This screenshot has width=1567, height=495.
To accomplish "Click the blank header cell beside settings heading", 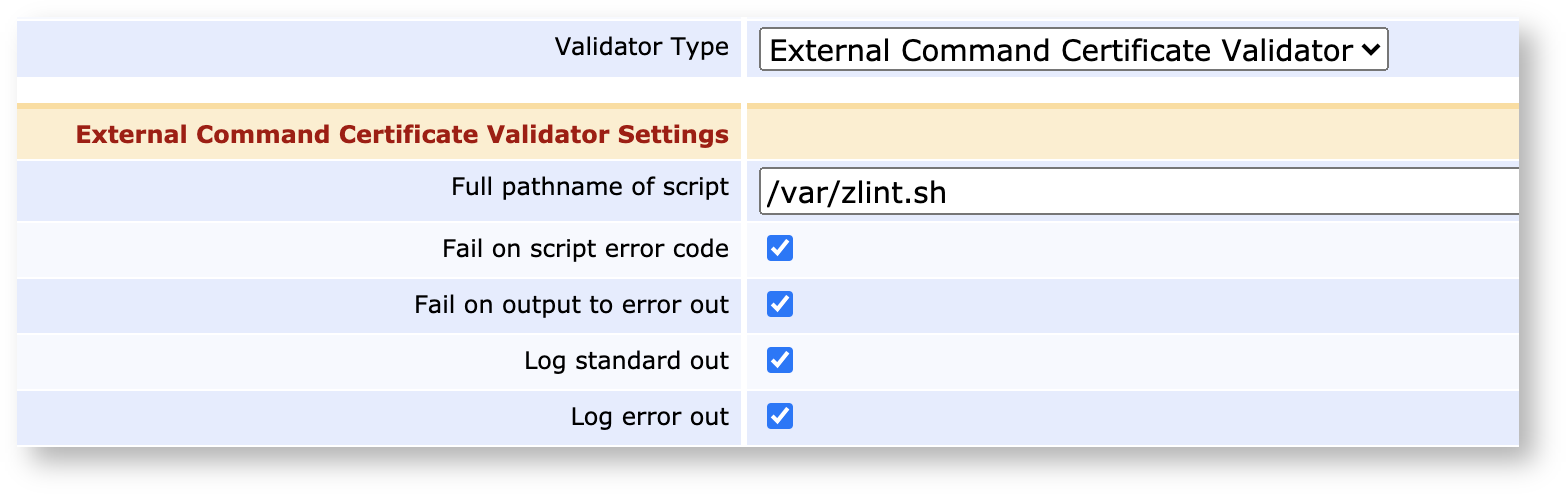I will click(1130, 134).
